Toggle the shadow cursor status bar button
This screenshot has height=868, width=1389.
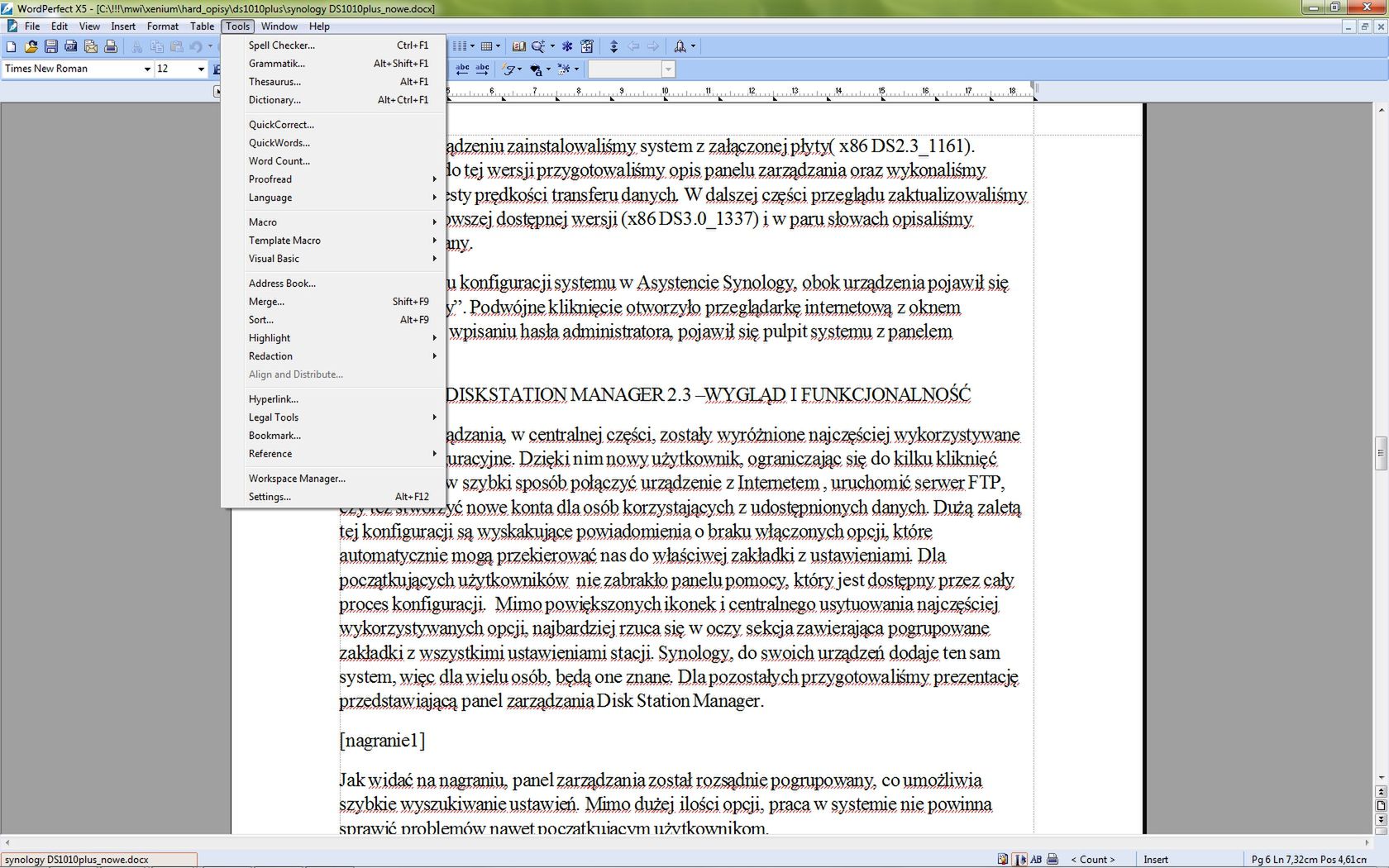pyautogui.click(x=1019, y=859)
